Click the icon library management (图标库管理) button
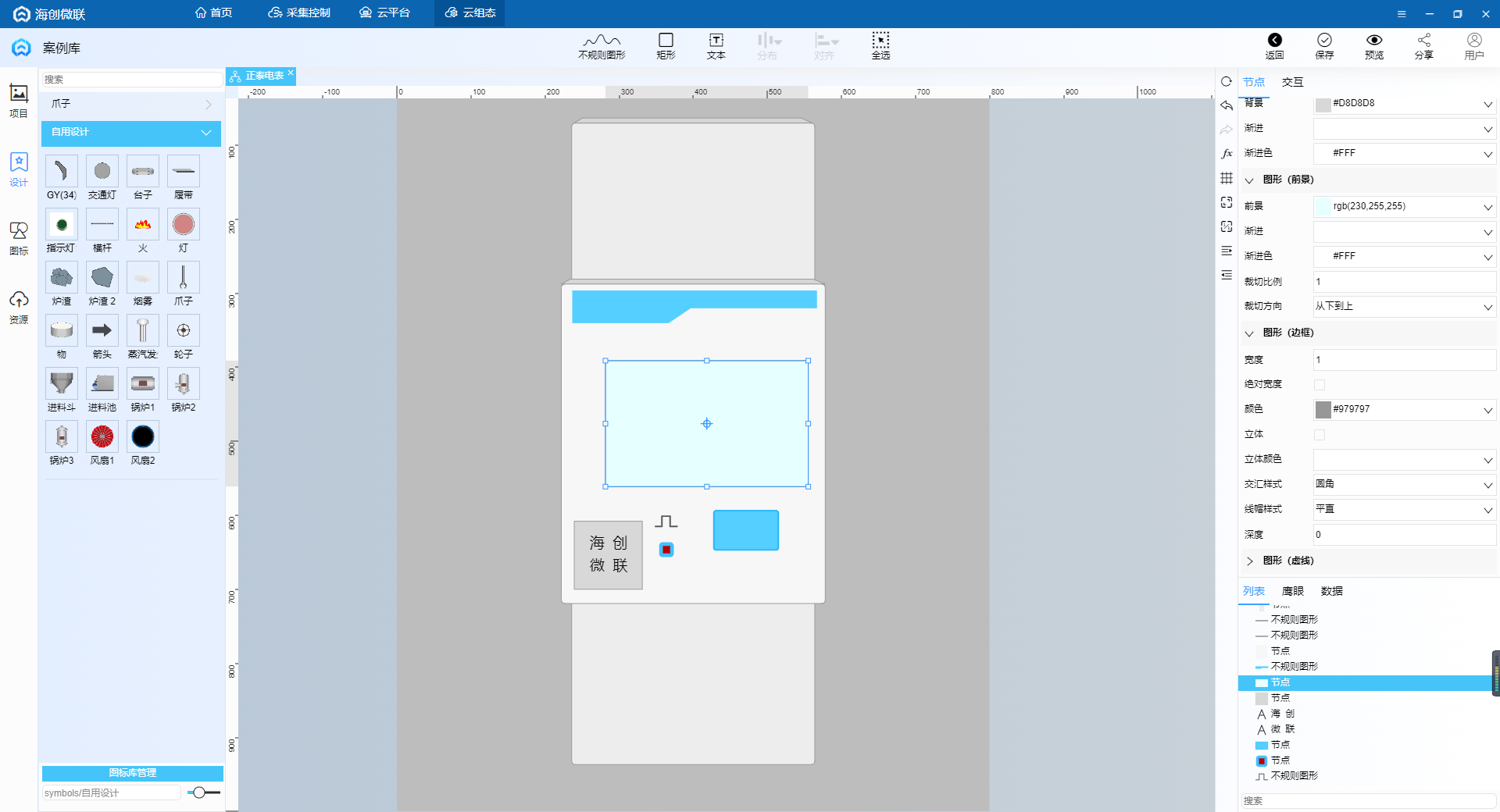Image resolution: width=1500 pixels, height=812 pixels. [133, 773]
